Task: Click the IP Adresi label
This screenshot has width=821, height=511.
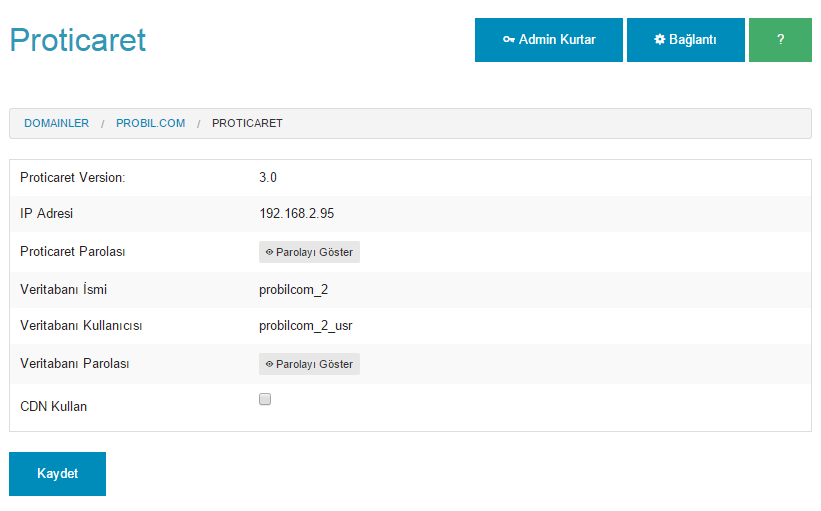Action: tap(47, 213)
